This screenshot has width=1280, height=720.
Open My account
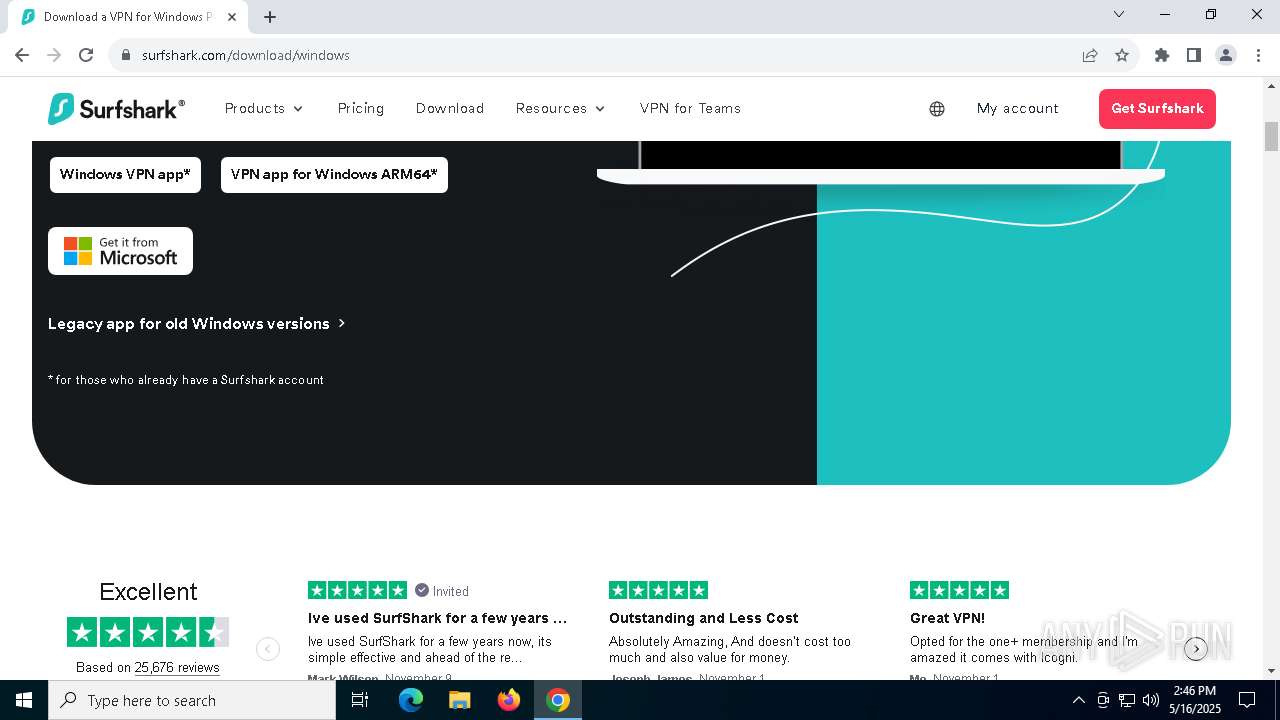(x=1018, y=108)
